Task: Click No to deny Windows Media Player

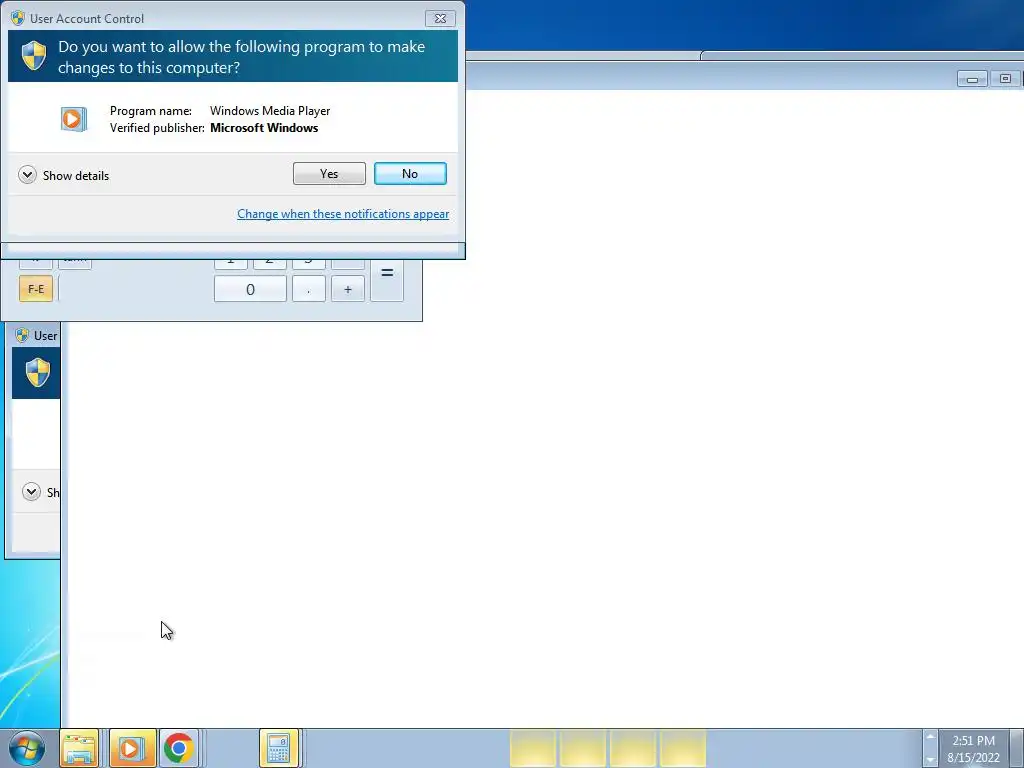Action: [410, 174]
